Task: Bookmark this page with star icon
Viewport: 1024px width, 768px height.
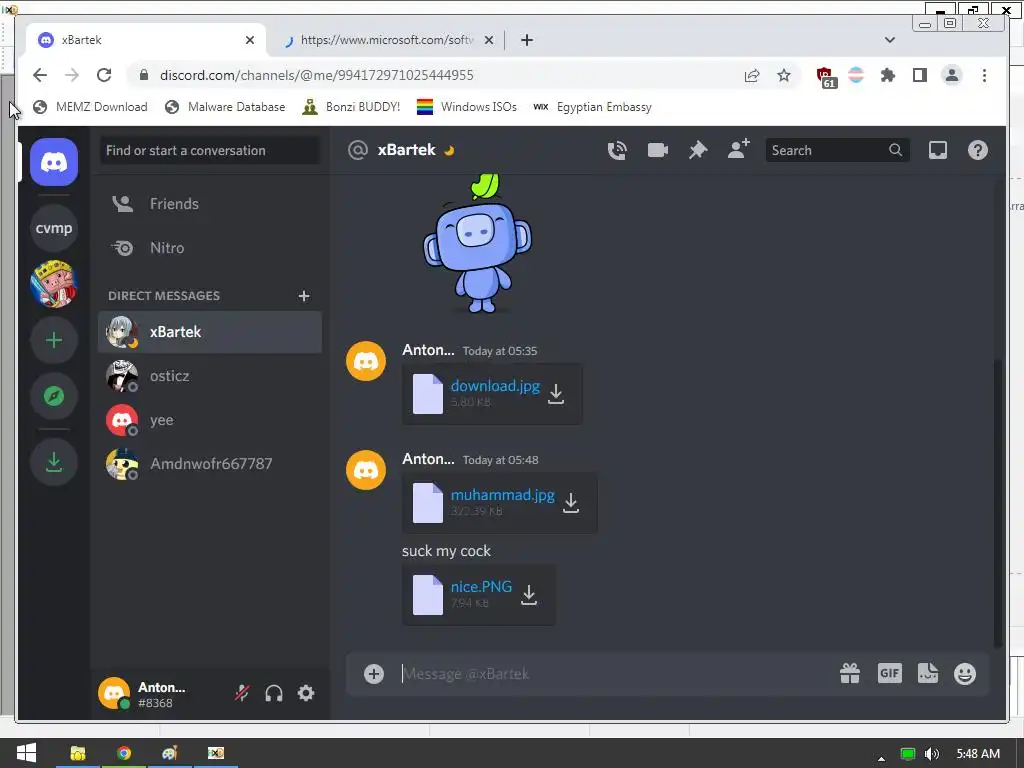Action: pyautogui.click(x=784, y=75)
